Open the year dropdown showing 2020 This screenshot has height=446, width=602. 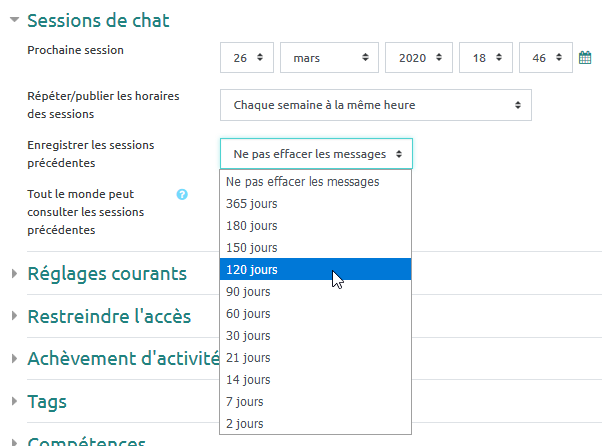(418, 58)
